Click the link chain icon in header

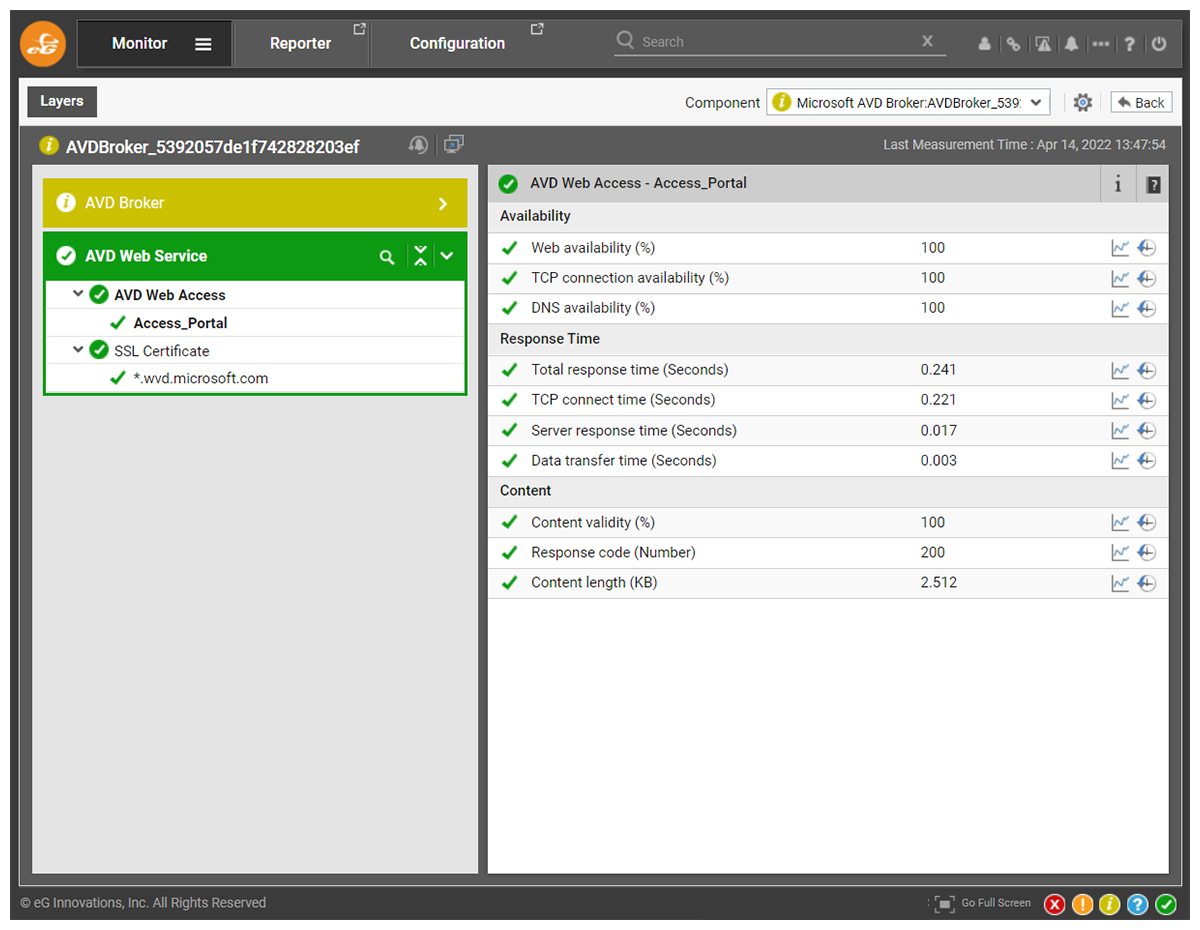1013,44
